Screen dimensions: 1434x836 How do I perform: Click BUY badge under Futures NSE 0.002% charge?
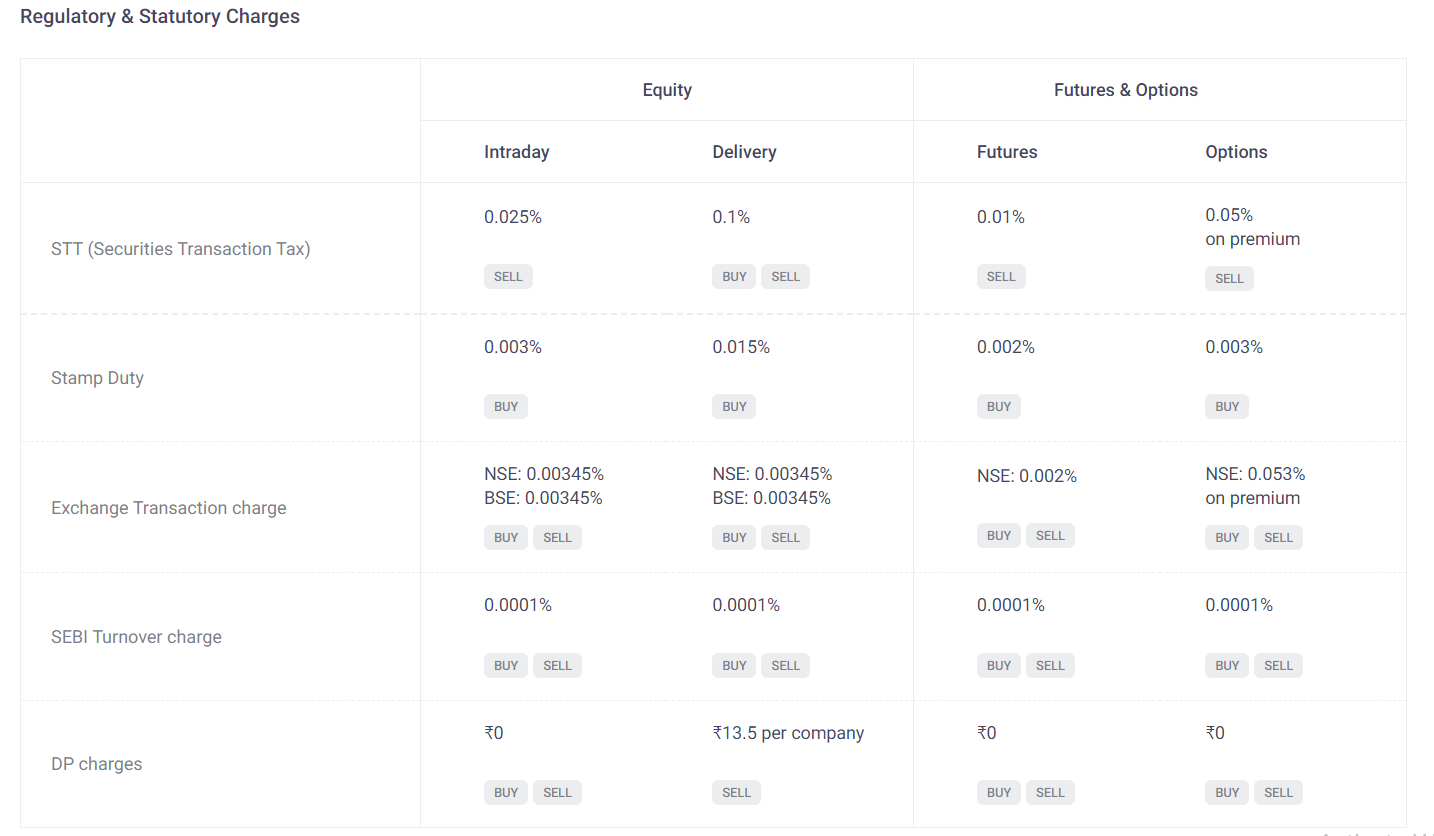999,536
